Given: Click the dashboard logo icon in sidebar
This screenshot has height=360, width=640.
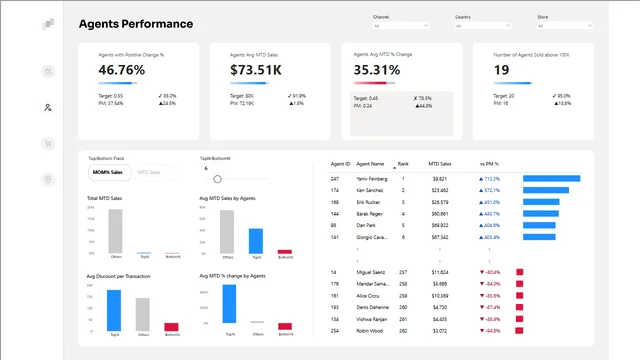Looking at the screenshot, I should tap(48, 24).
